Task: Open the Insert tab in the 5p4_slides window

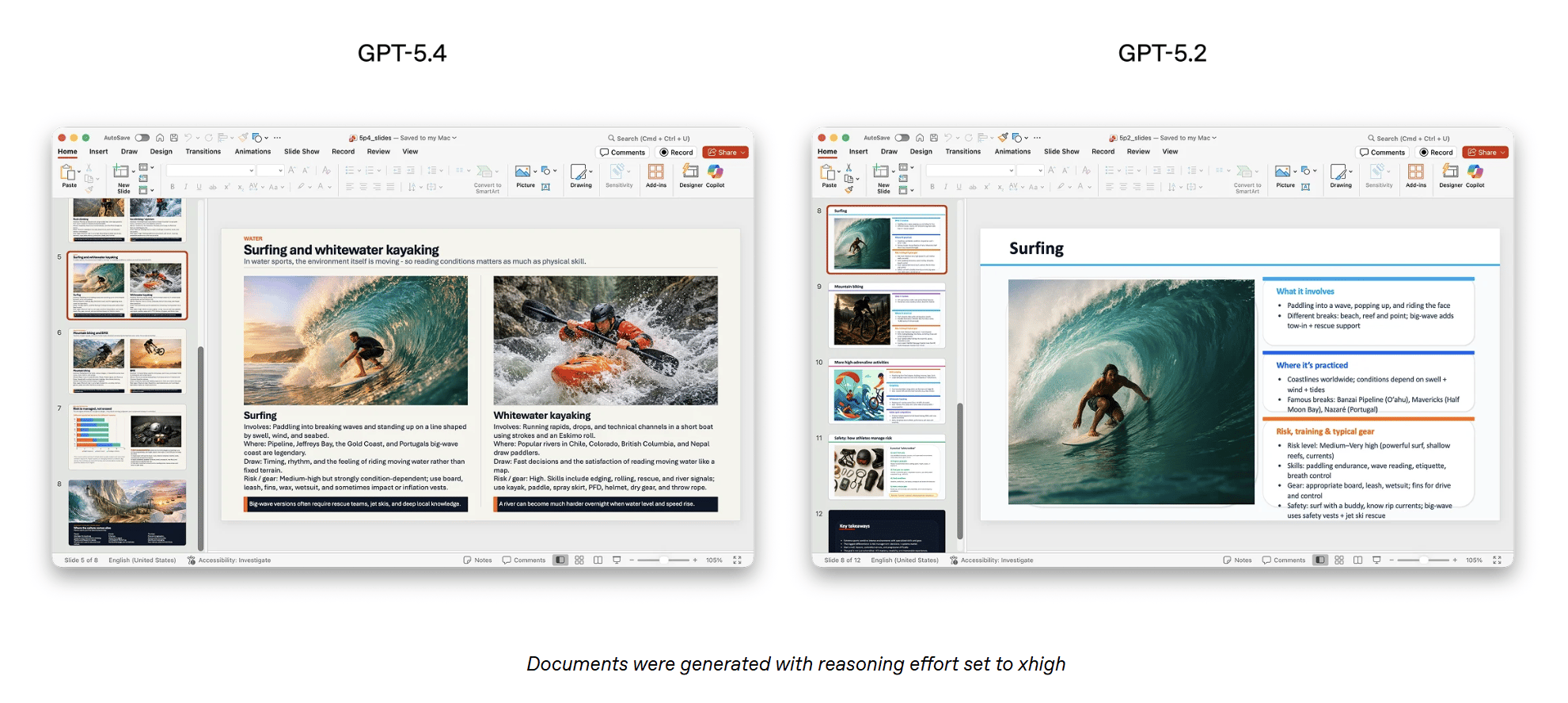Action: point(98,152)
